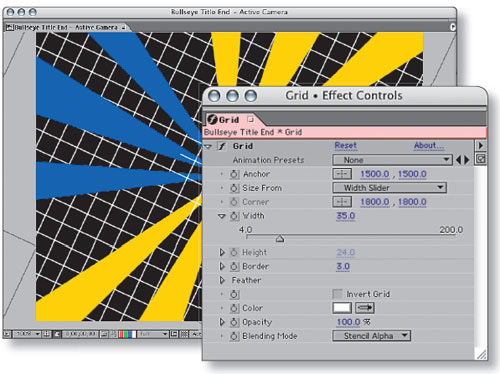The height and width of the screenshot is (374, 500).
Task: Toggle the region of interest icon
Action: 174,334
